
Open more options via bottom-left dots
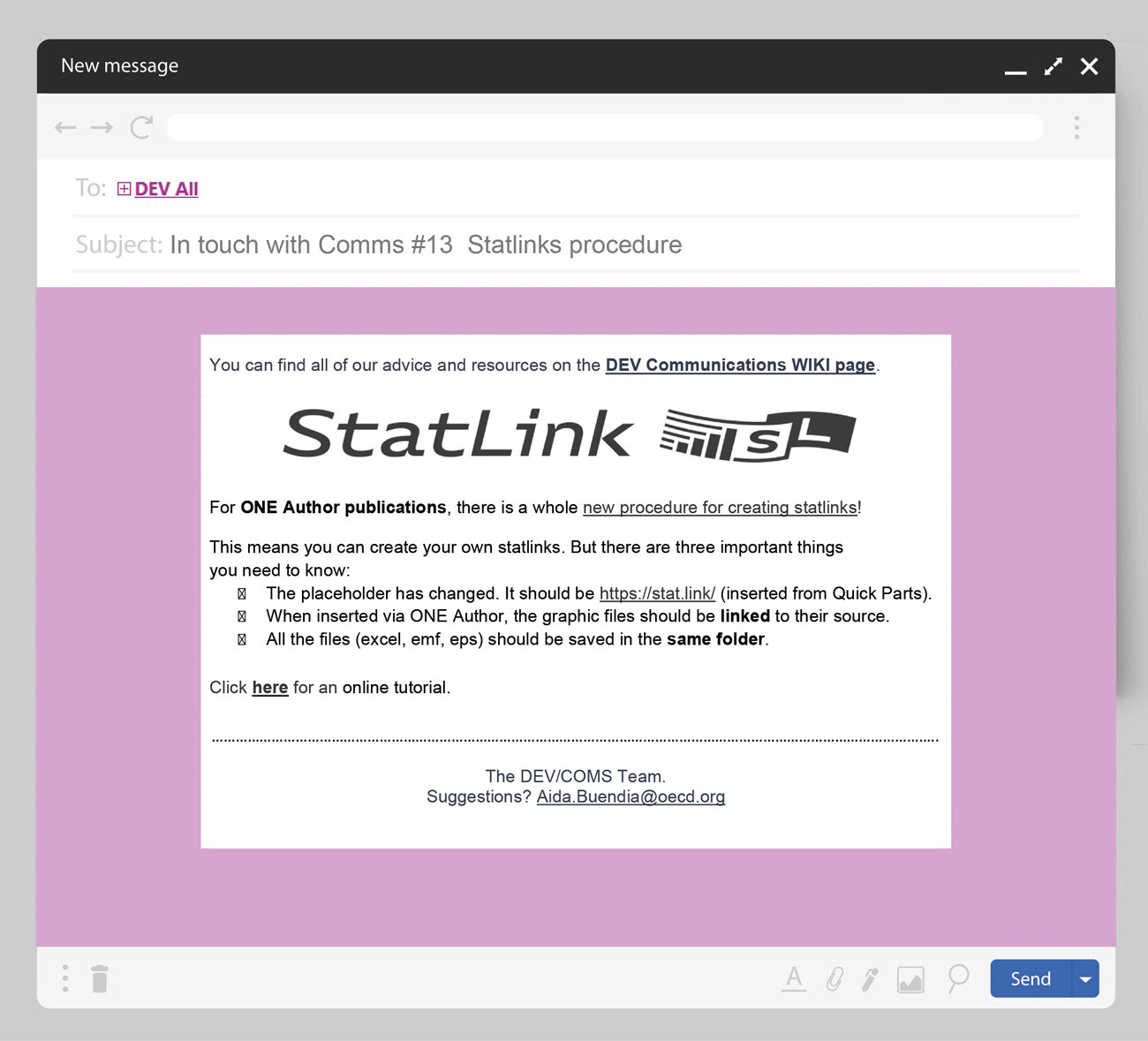coord(64,978)
